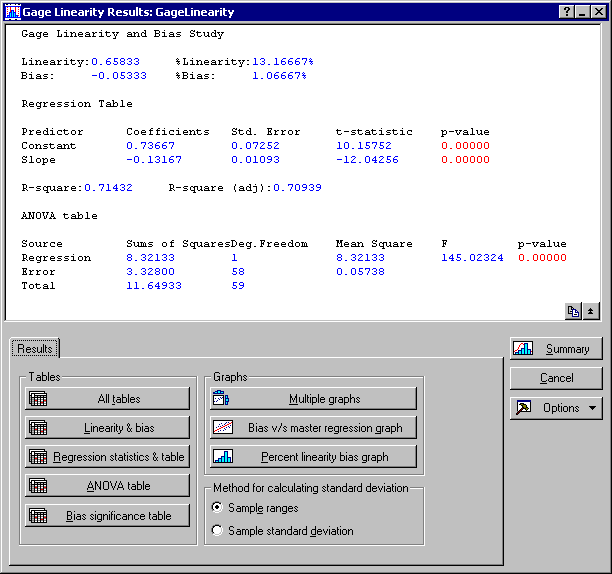Close the Gage Linearity Results window

(598, 12)
